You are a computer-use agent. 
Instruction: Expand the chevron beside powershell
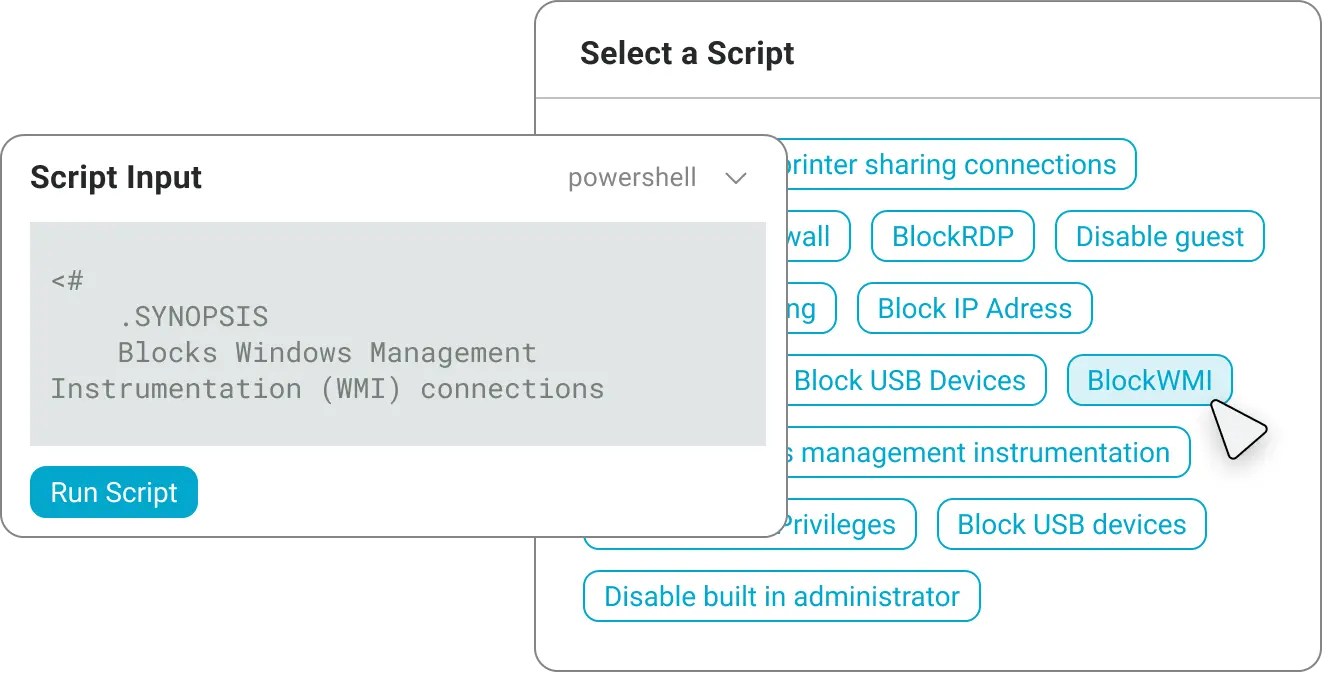click(736, 178)
